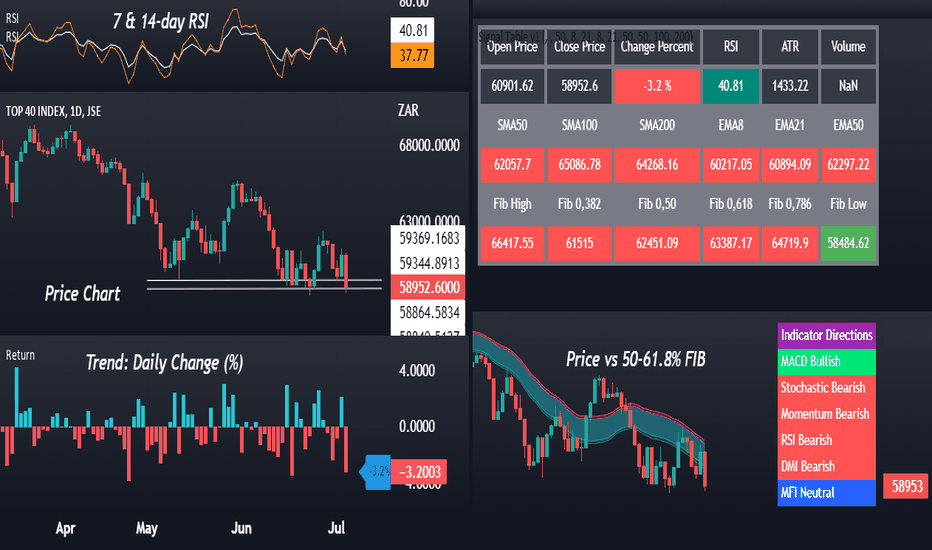Click the Return indicator label
Image resolution: width=932 pixels, height=550 pixels.
click(x=20, y=355)
